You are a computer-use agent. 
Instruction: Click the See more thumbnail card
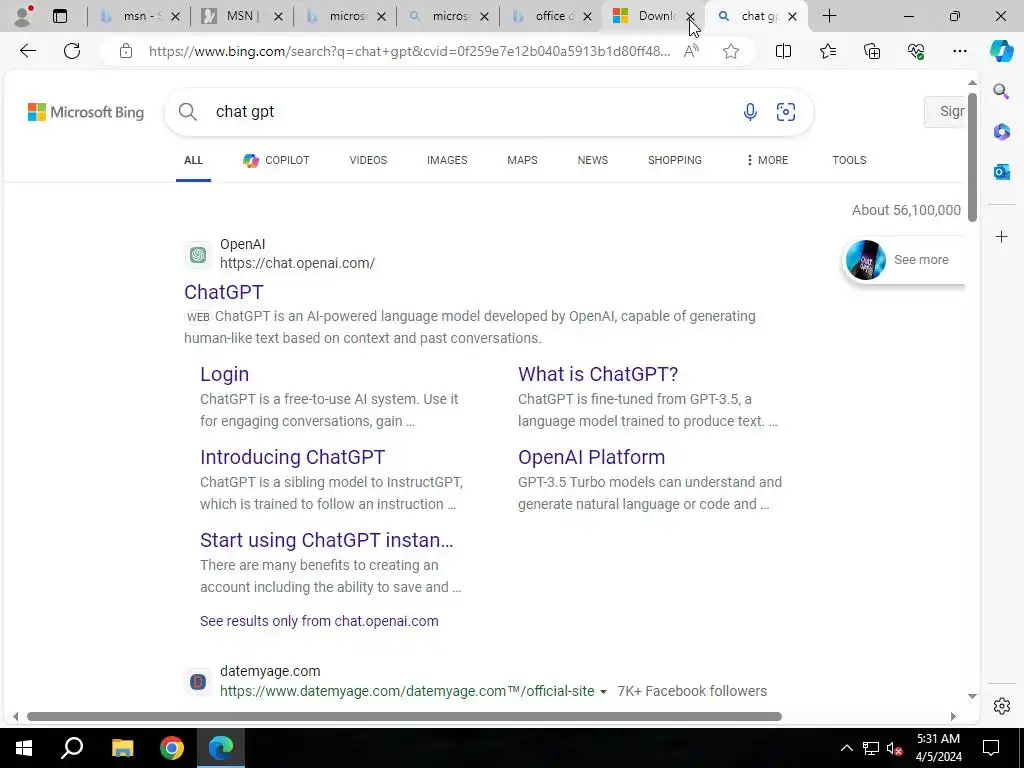pos(904,260)
